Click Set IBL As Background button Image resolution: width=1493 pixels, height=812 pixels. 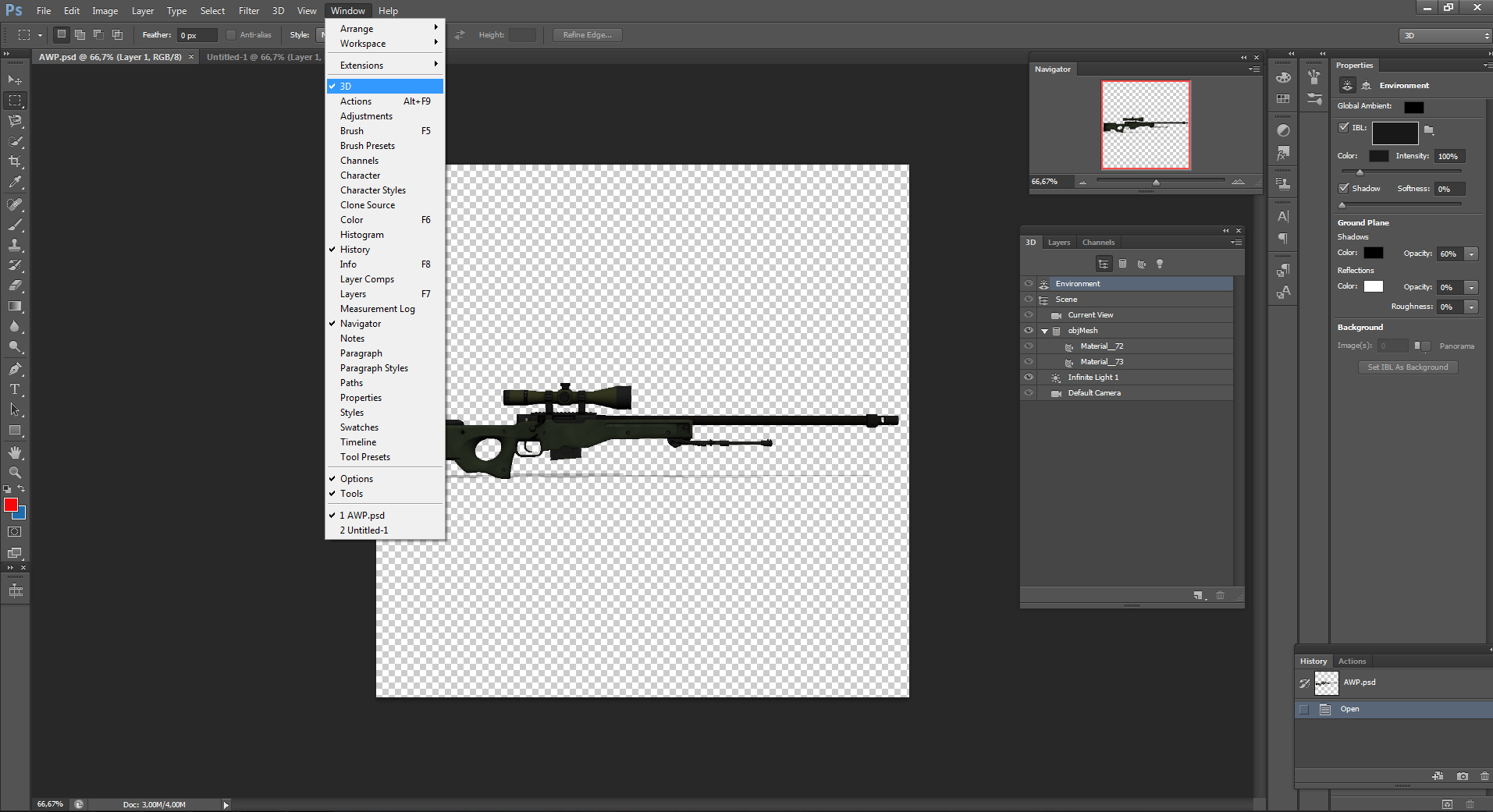[x=1408, y=367]
